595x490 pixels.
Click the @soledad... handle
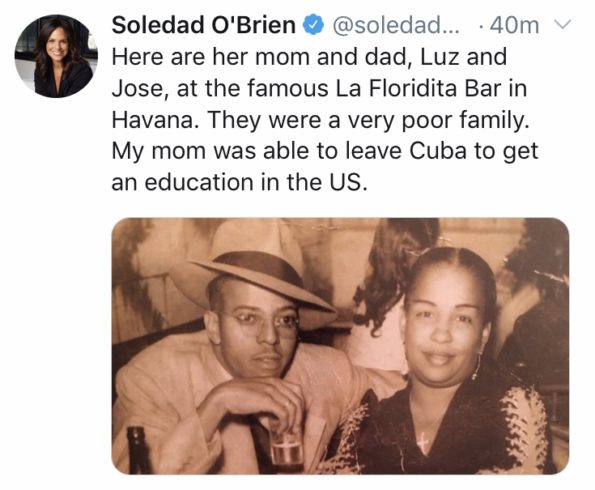coord(396,25)
